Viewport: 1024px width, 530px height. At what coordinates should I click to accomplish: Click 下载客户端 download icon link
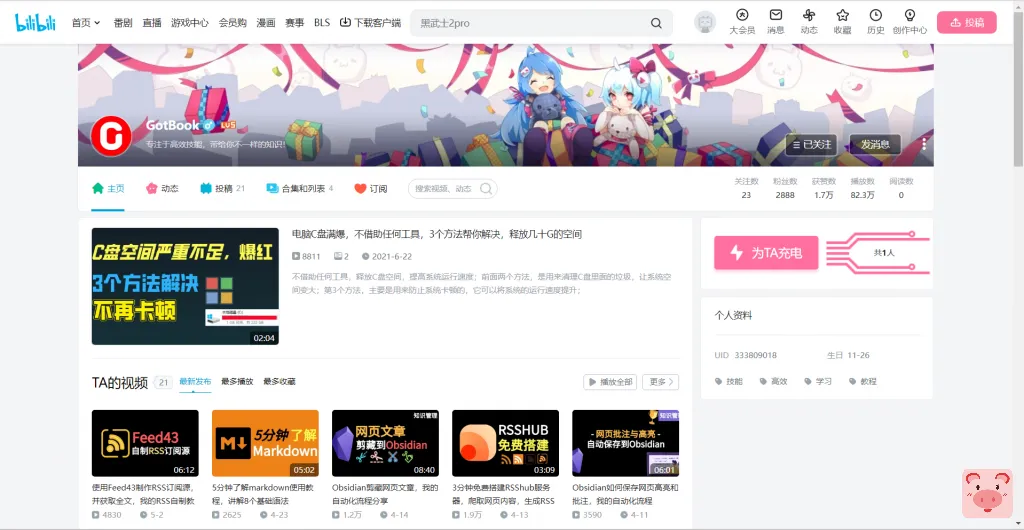coord(370,23)
